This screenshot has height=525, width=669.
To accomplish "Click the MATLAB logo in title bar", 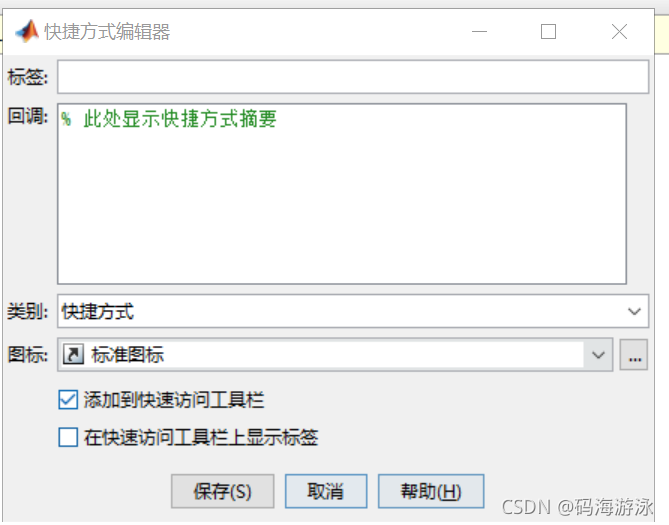I will pos(27,31).
